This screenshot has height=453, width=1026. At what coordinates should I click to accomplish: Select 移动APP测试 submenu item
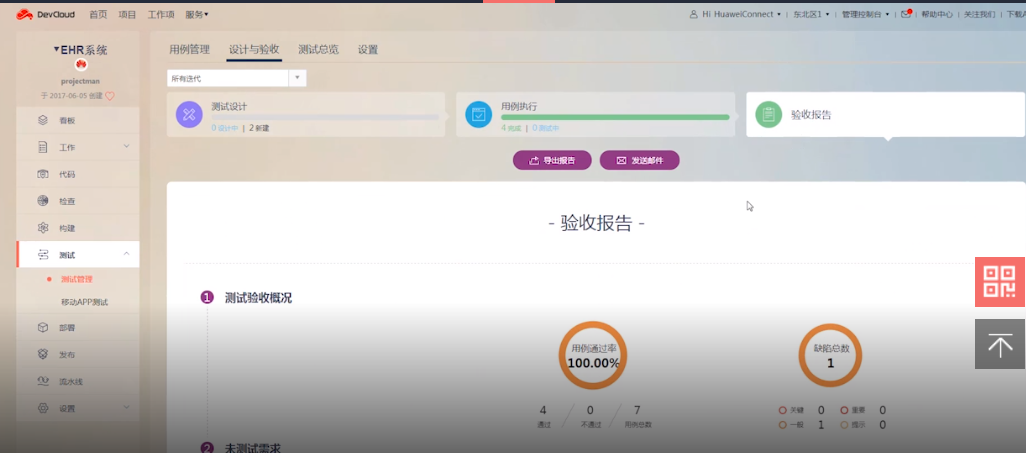(x=84, y=302)
